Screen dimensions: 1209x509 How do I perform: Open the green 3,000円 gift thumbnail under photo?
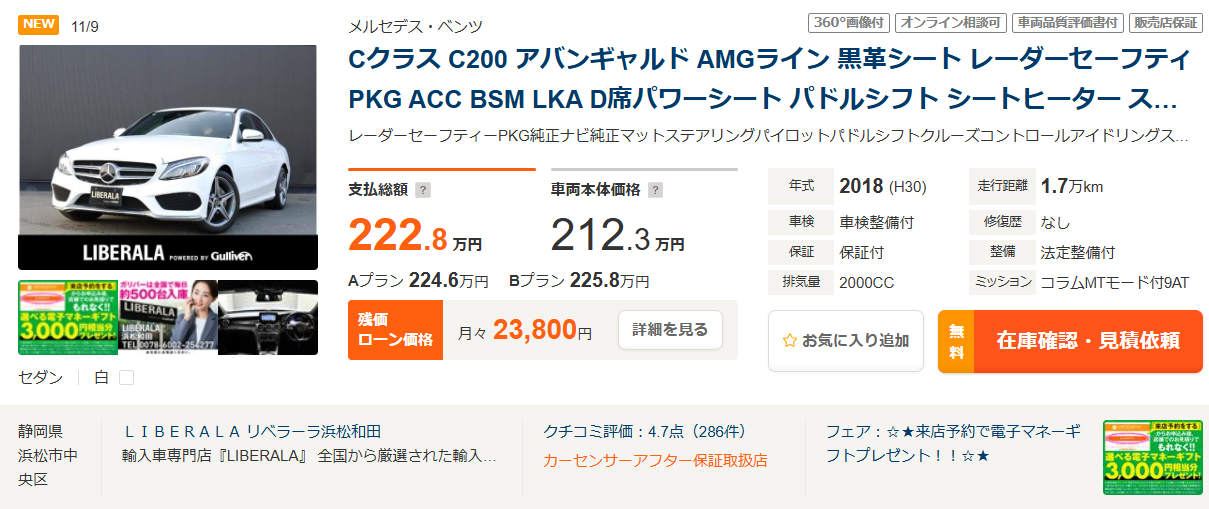pos(67,317)
